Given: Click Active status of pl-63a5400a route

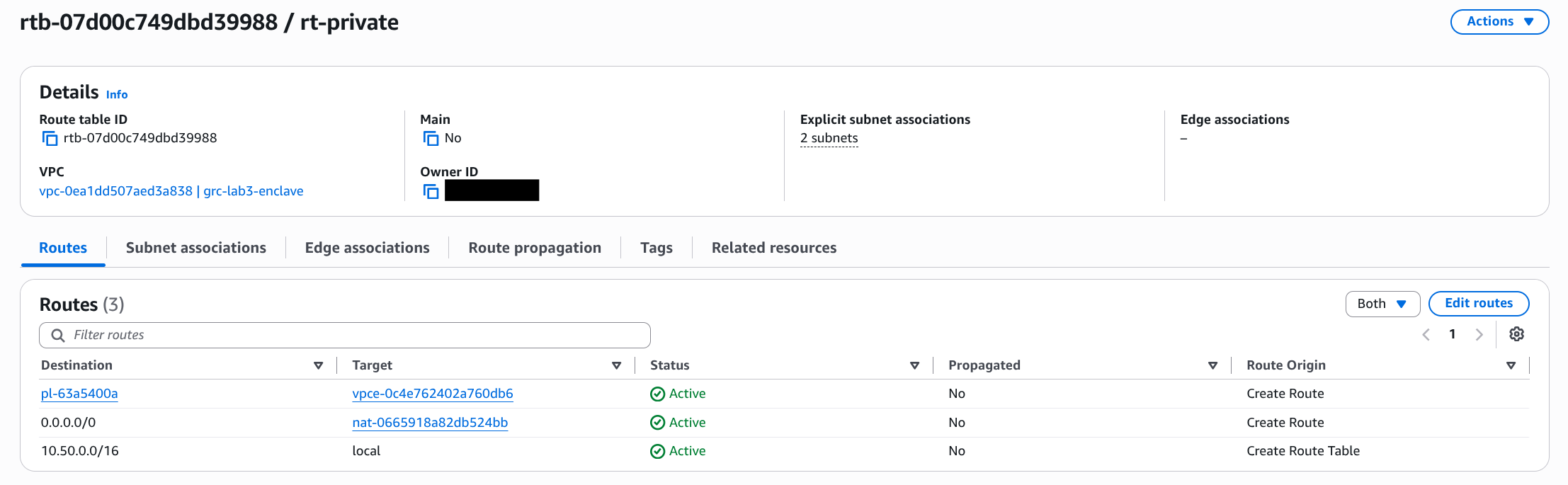Looking at the screenshot, I should pyautogui.click(x=678, y=394).
